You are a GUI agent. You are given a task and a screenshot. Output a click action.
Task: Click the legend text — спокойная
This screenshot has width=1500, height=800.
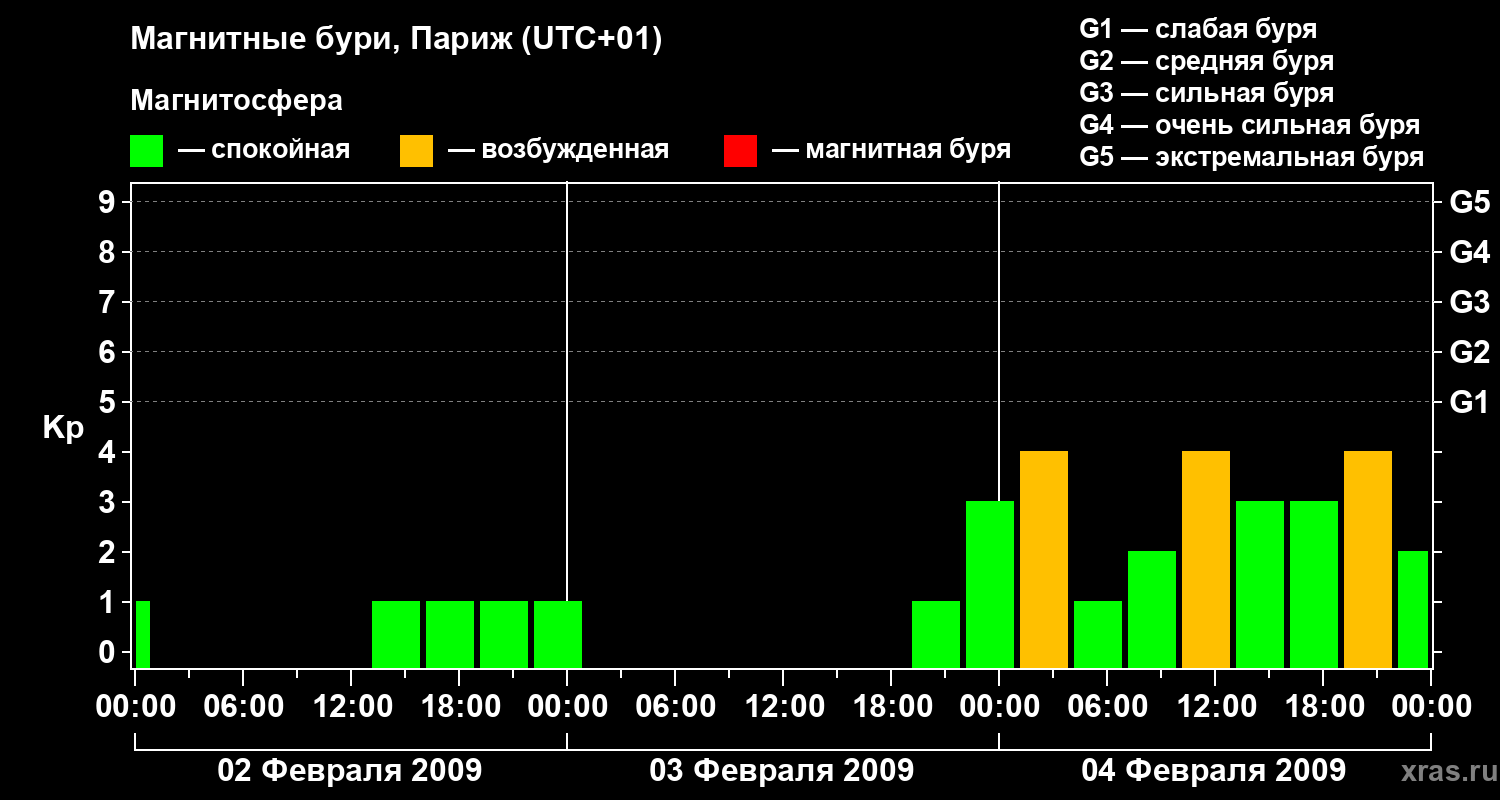tap(264, 150)
